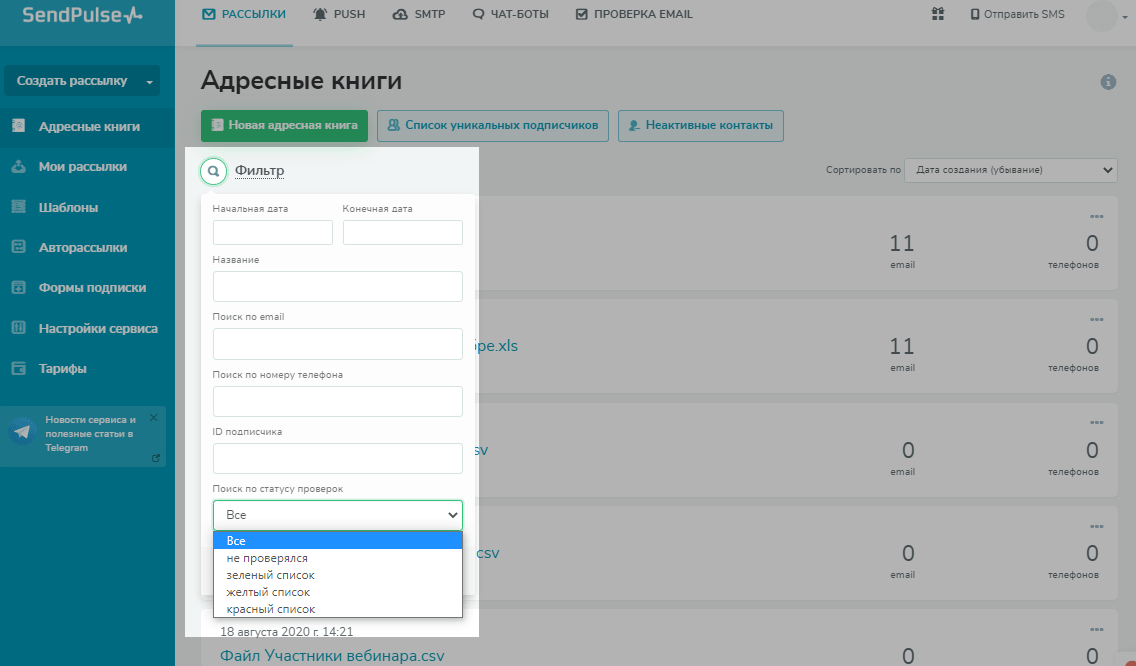Click the 'Поиск по email' input field

[x=337, y=344]
